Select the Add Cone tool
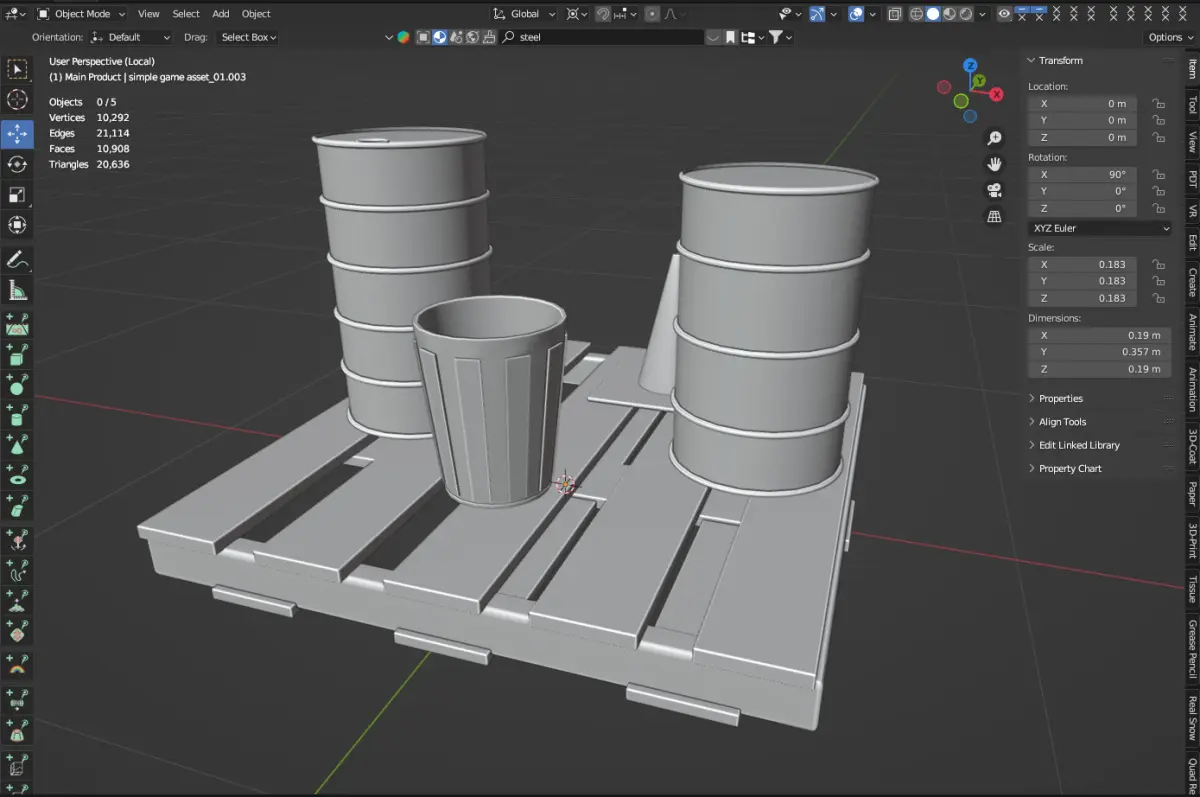This screenshot has width=1200, height=797. (17, 446)
